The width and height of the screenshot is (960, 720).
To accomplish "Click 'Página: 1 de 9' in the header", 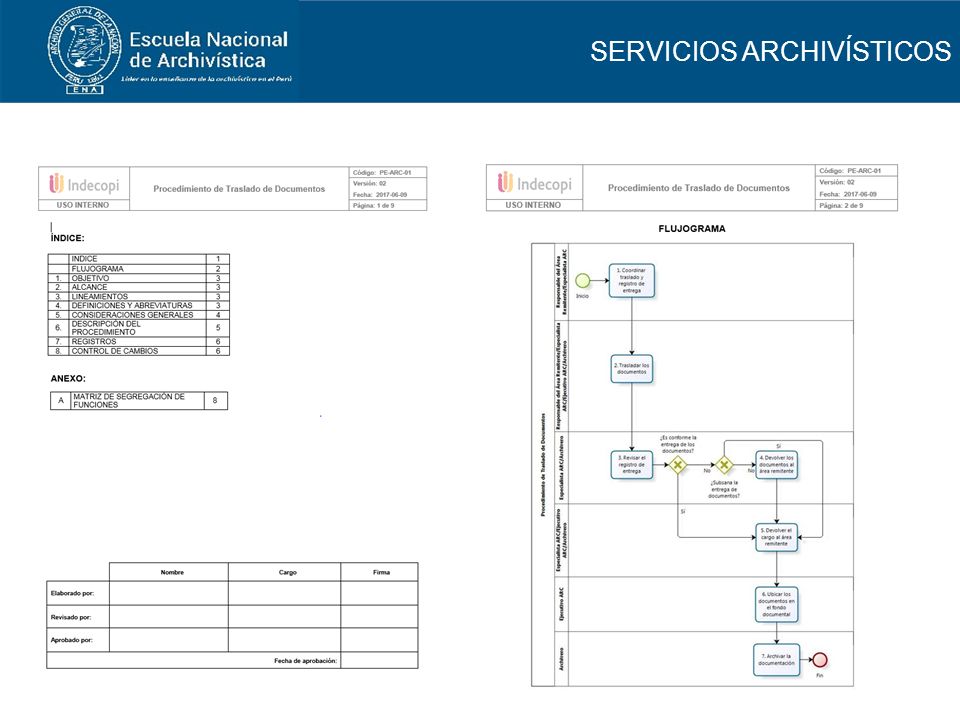I will coord(373,206).
